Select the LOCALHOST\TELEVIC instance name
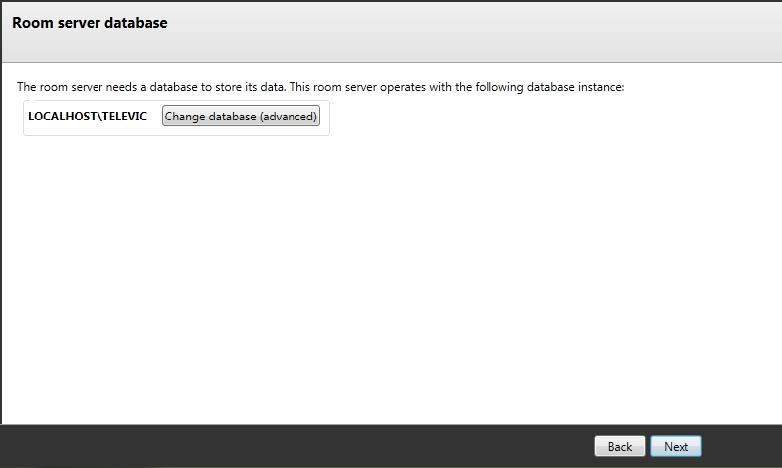Screen dimensions: 782x468 [x=87, y=117]
